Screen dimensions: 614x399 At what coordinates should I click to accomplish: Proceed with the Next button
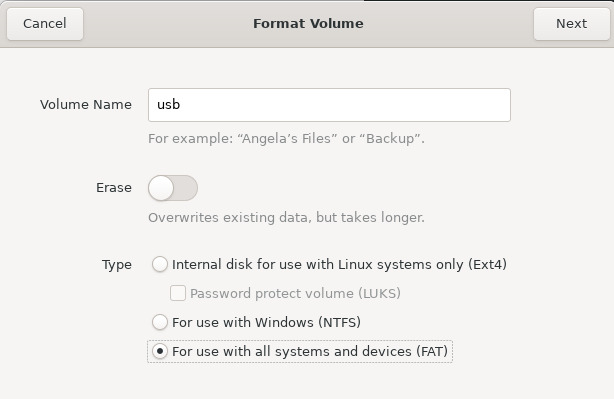coord(571,23)
